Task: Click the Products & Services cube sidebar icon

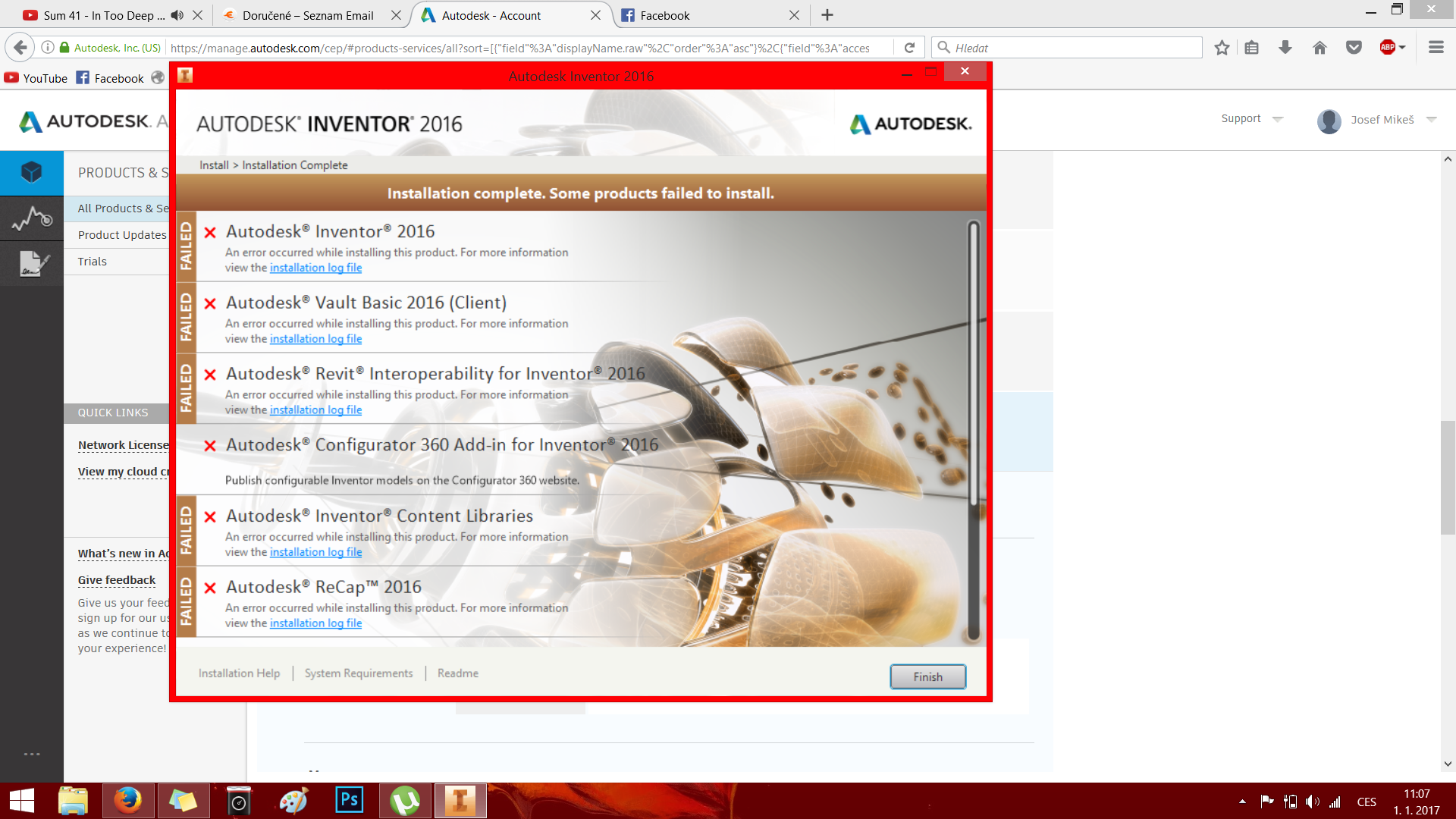Action: (31, 173)
